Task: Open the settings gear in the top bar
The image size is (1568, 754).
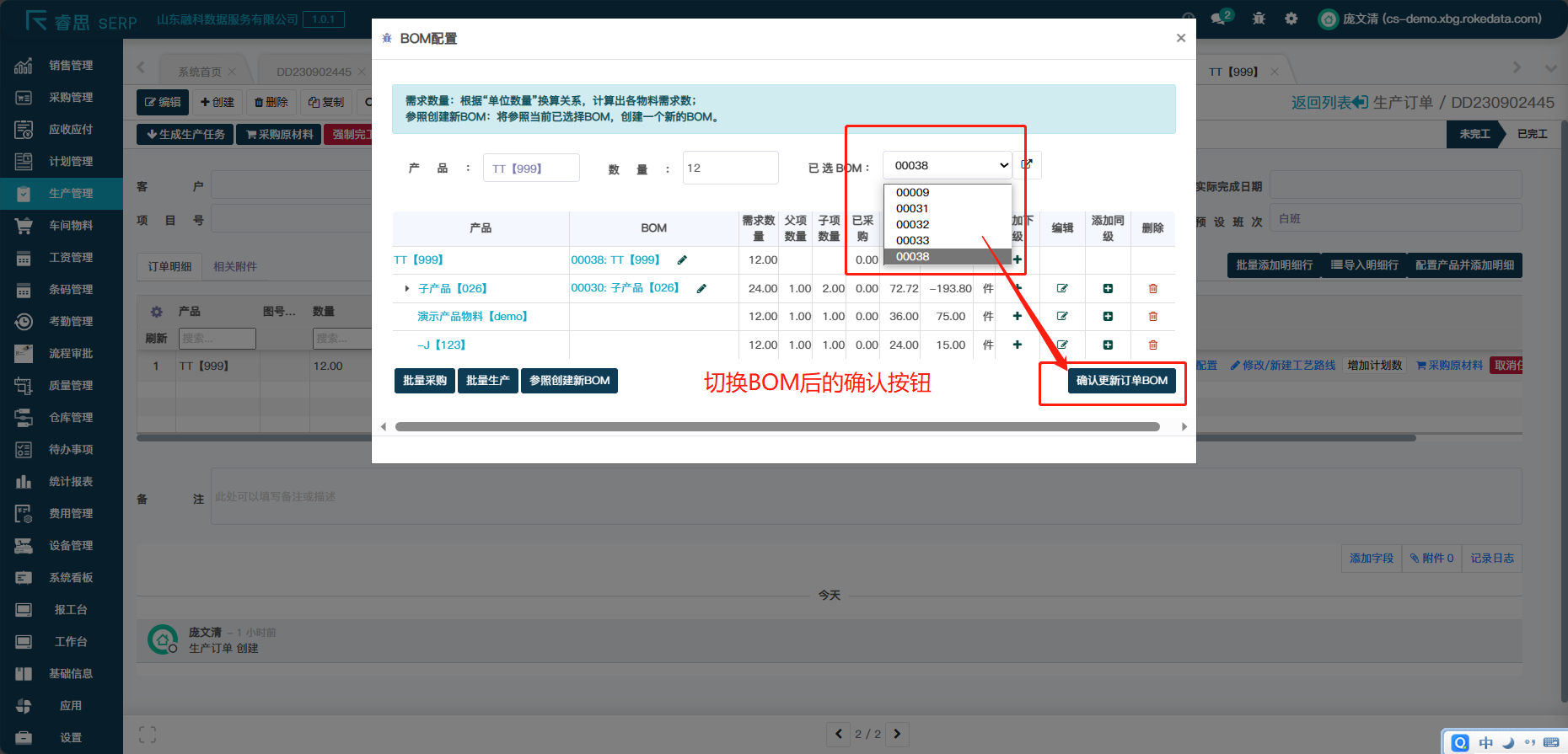Action: click(1291, 19)
